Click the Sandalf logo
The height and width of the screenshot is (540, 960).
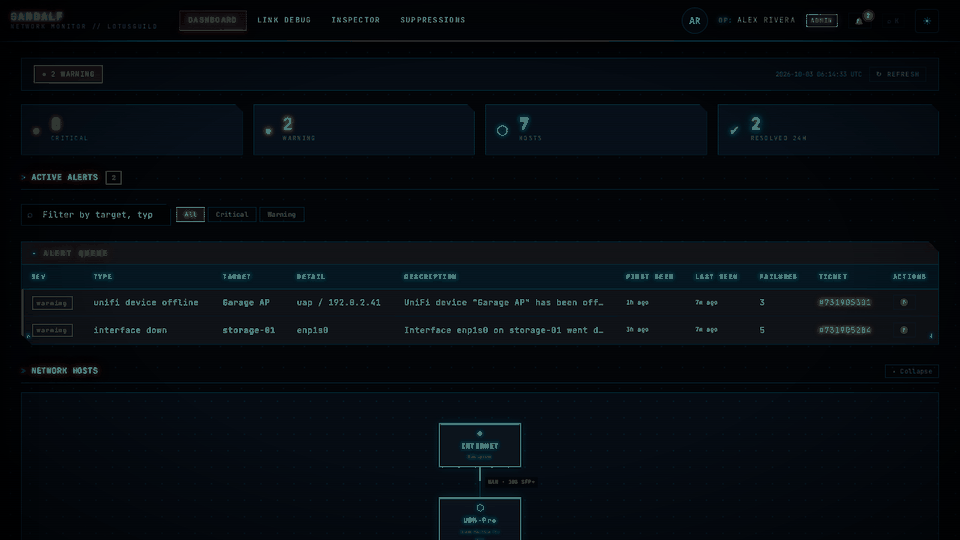pos(37,17)
